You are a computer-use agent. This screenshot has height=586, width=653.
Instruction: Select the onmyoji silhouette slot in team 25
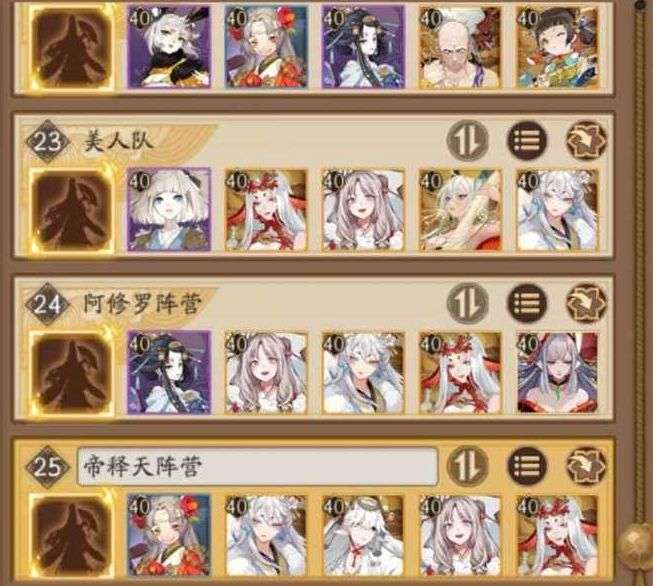pyautogui.click(x=73, y=536)
